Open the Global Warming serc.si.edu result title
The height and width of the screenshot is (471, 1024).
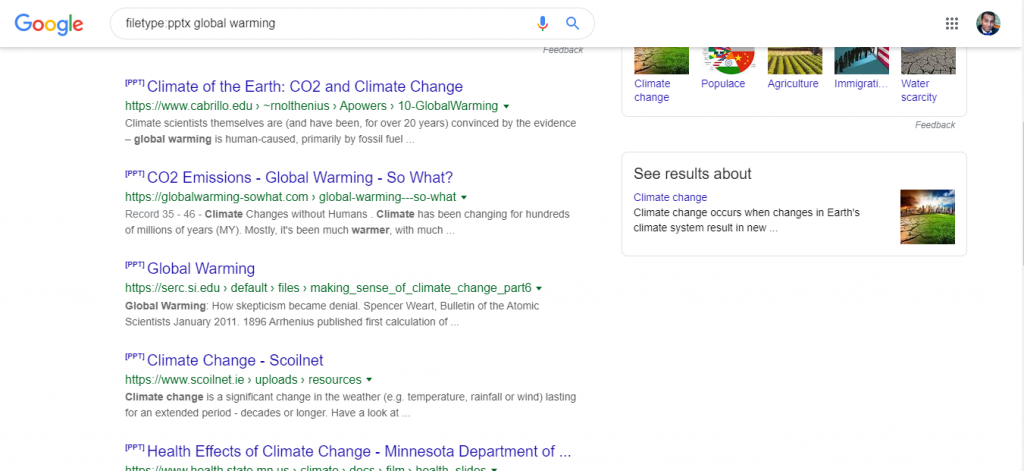pyautogui.click(x=201, y=268)
